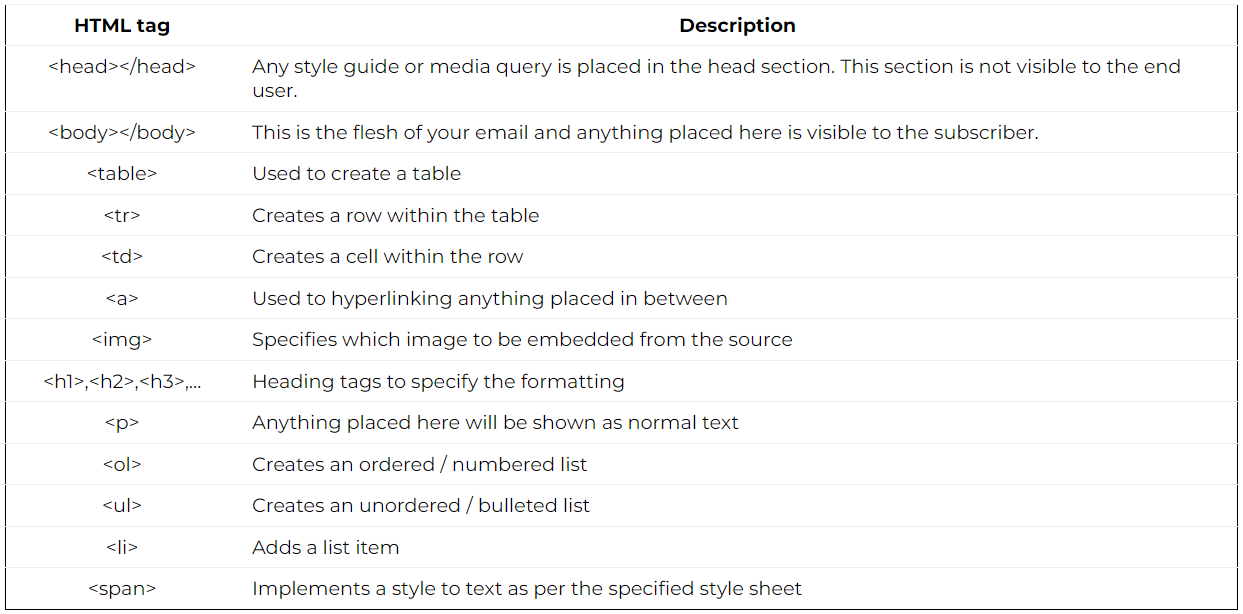Click the <li> tag cell

click(122, 547)
